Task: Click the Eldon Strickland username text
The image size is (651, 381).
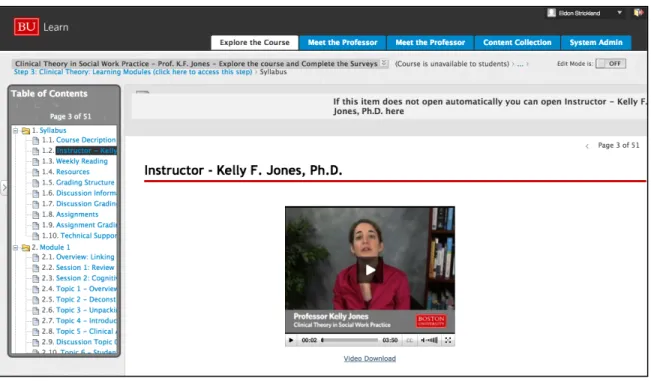Action: (579, 13)
